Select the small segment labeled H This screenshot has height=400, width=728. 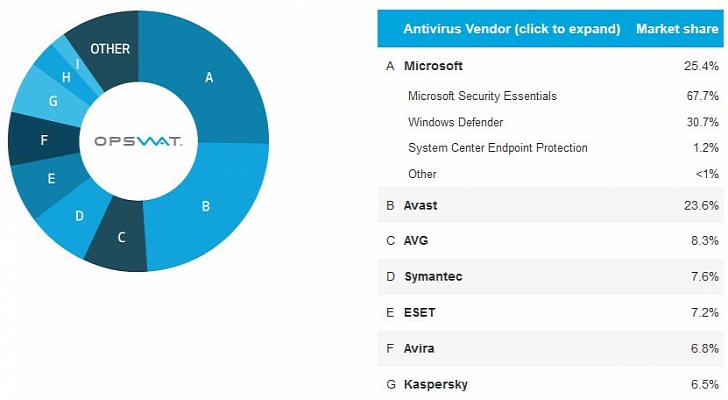(x=65, y=77)
